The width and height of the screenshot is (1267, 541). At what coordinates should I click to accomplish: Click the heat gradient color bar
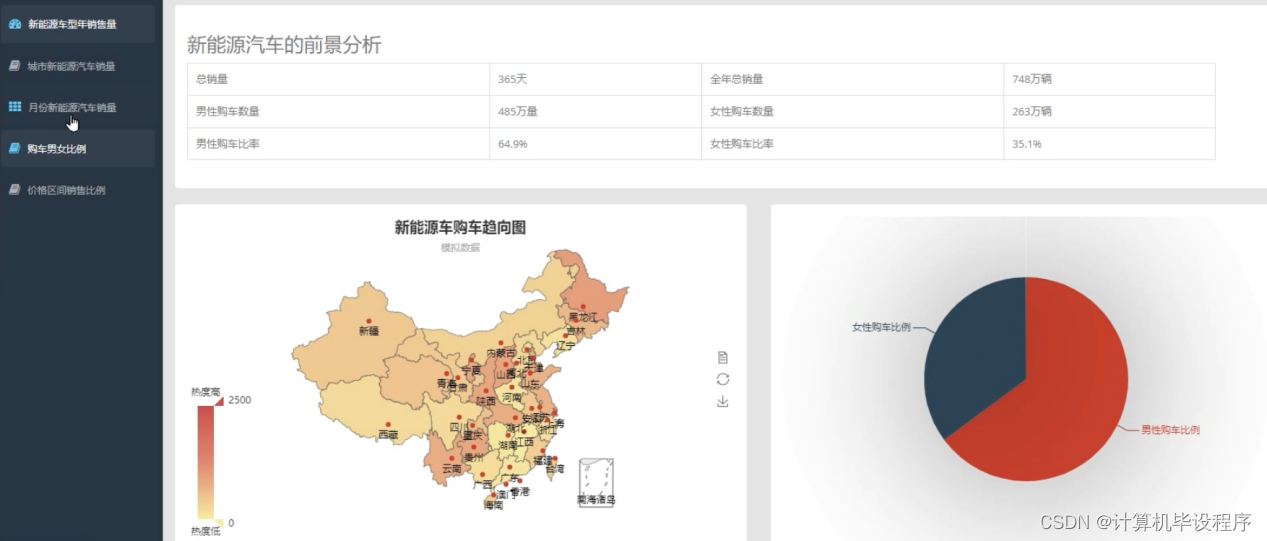(205, 462)
